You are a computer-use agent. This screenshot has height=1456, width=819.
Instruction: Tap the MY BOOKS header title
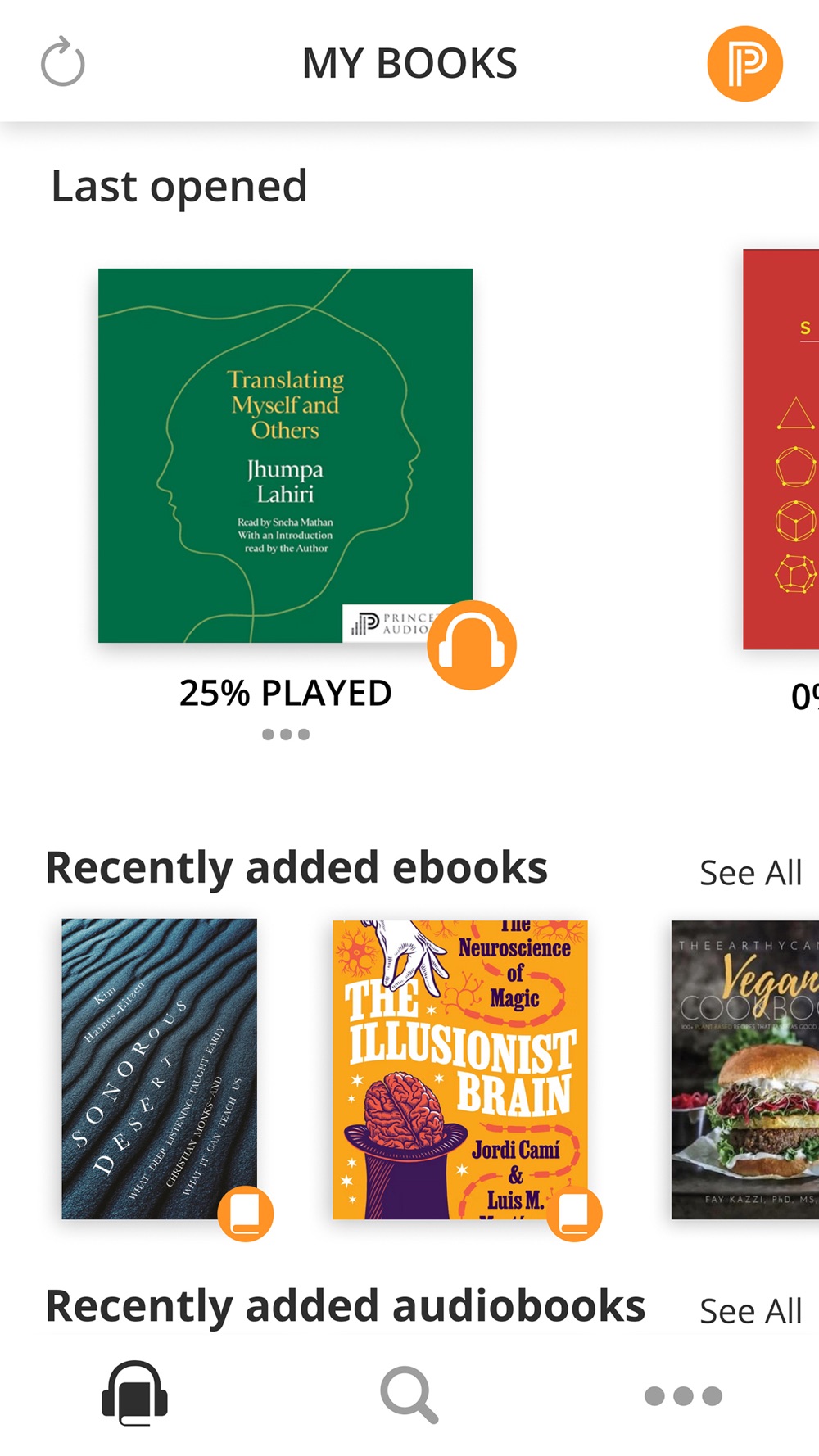pyautogui.click(x=409, y=63)
